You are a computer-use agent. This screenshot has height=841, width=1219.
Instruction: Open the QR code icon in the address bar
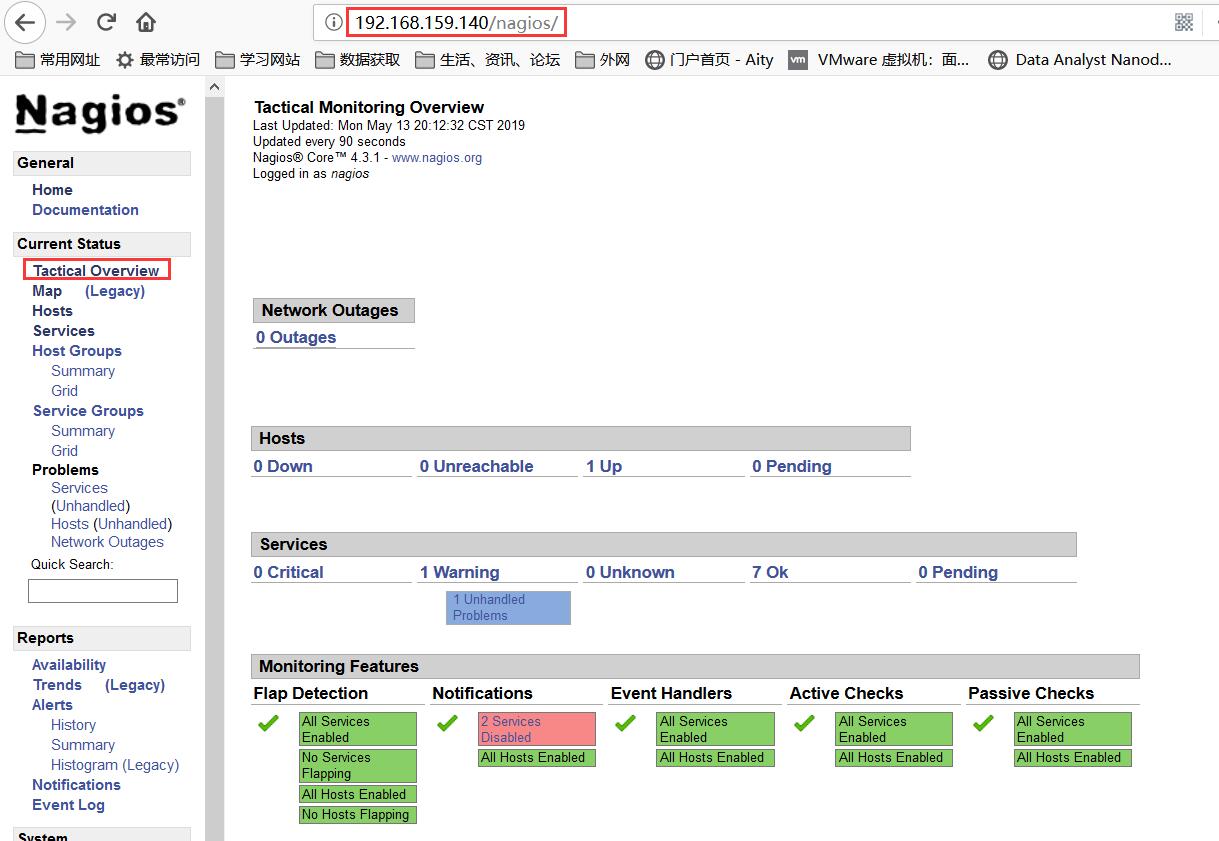[x=1183, y=22]
